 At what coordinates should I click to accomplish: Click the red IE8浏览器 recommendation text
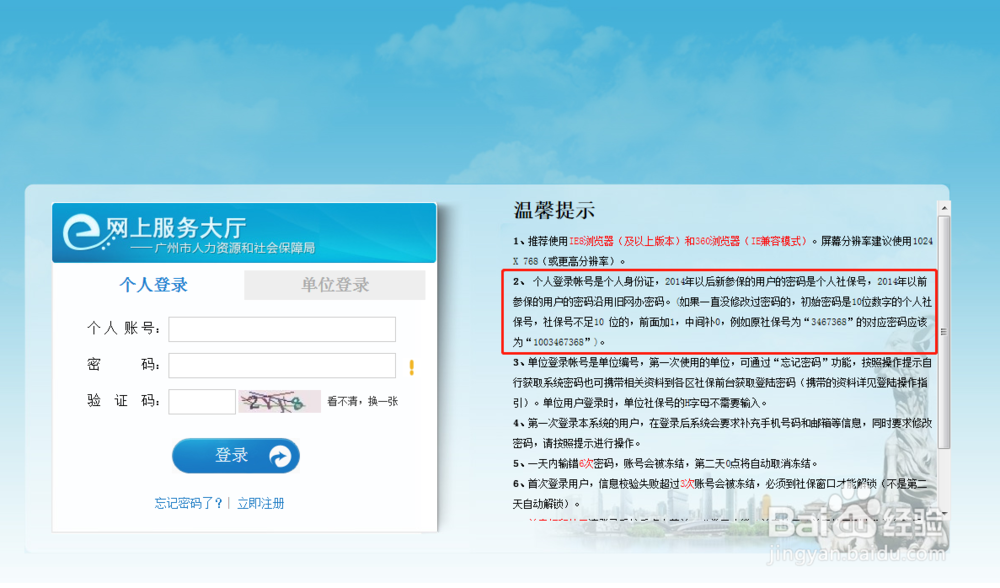(x=689, y=241)
